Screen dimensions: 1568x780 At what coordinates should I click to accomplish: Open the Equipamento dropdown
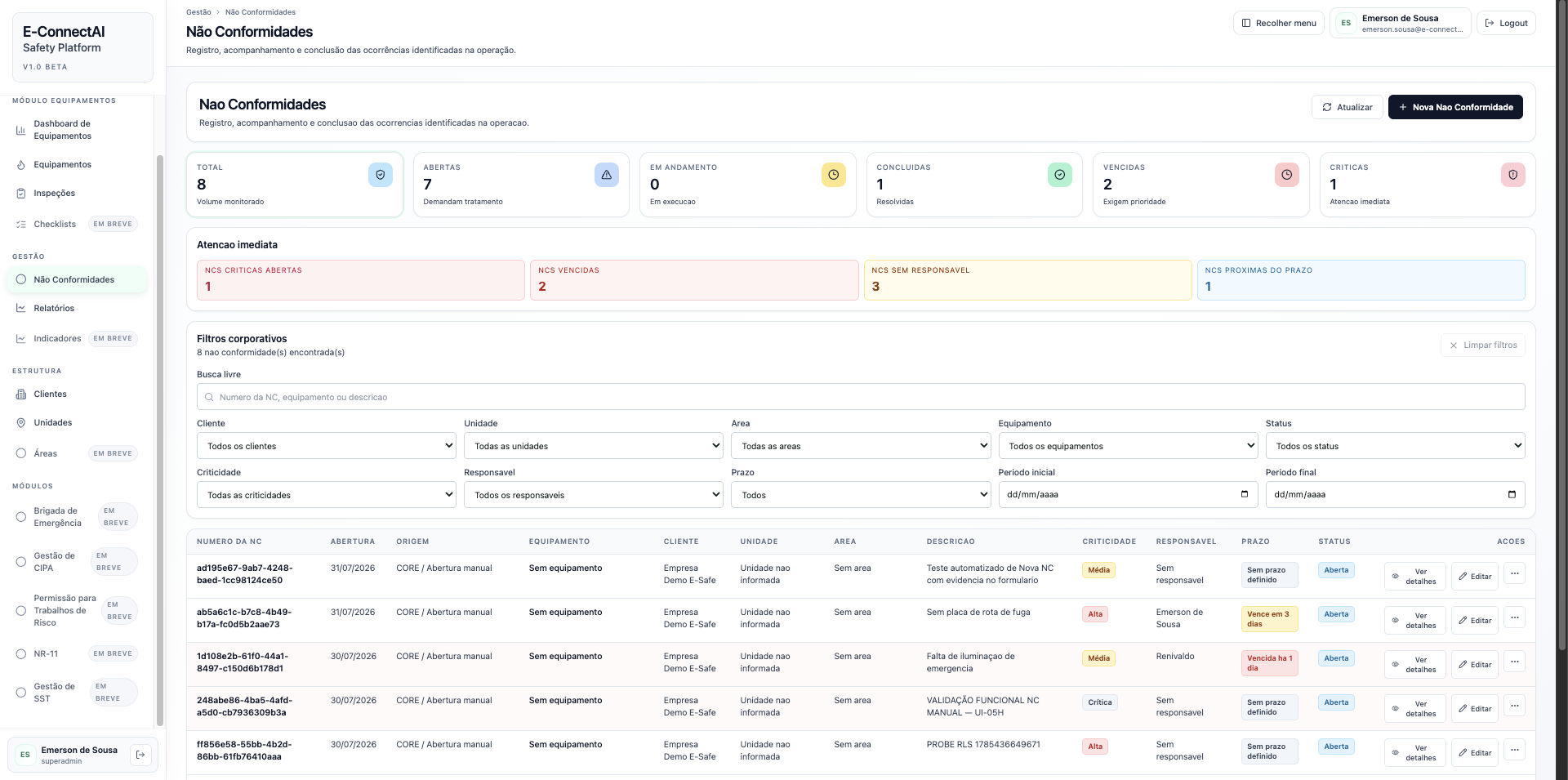coord(1128,446)
